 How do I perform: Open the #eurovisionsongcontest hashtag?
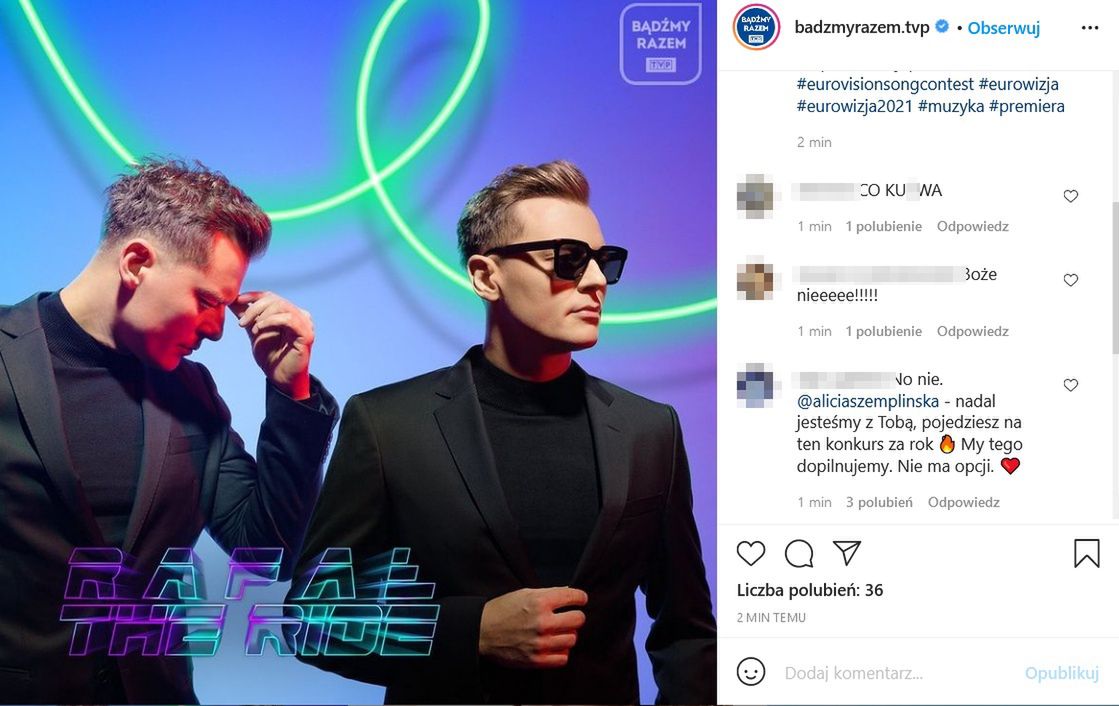click(x=885, y=84)
